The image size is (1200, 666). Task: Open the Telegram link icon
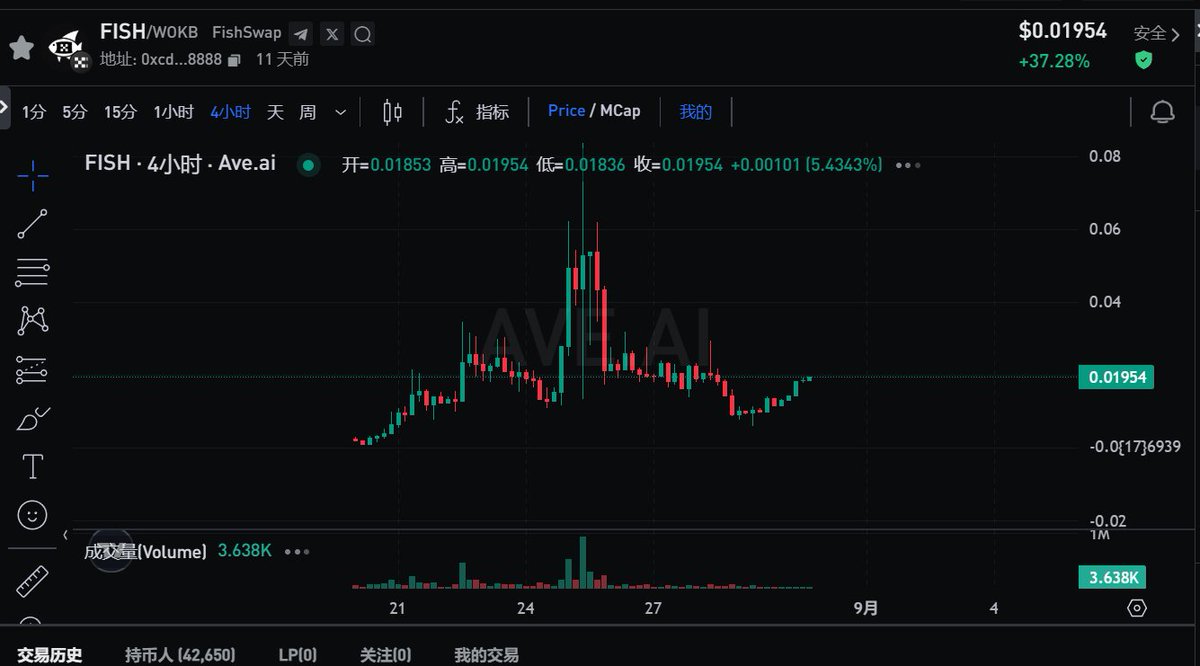301,34
